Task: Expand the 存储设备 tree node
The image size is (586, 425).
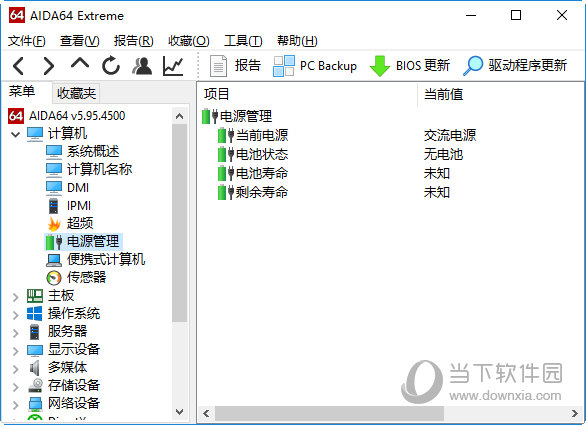Action: (x=15, y=387)
